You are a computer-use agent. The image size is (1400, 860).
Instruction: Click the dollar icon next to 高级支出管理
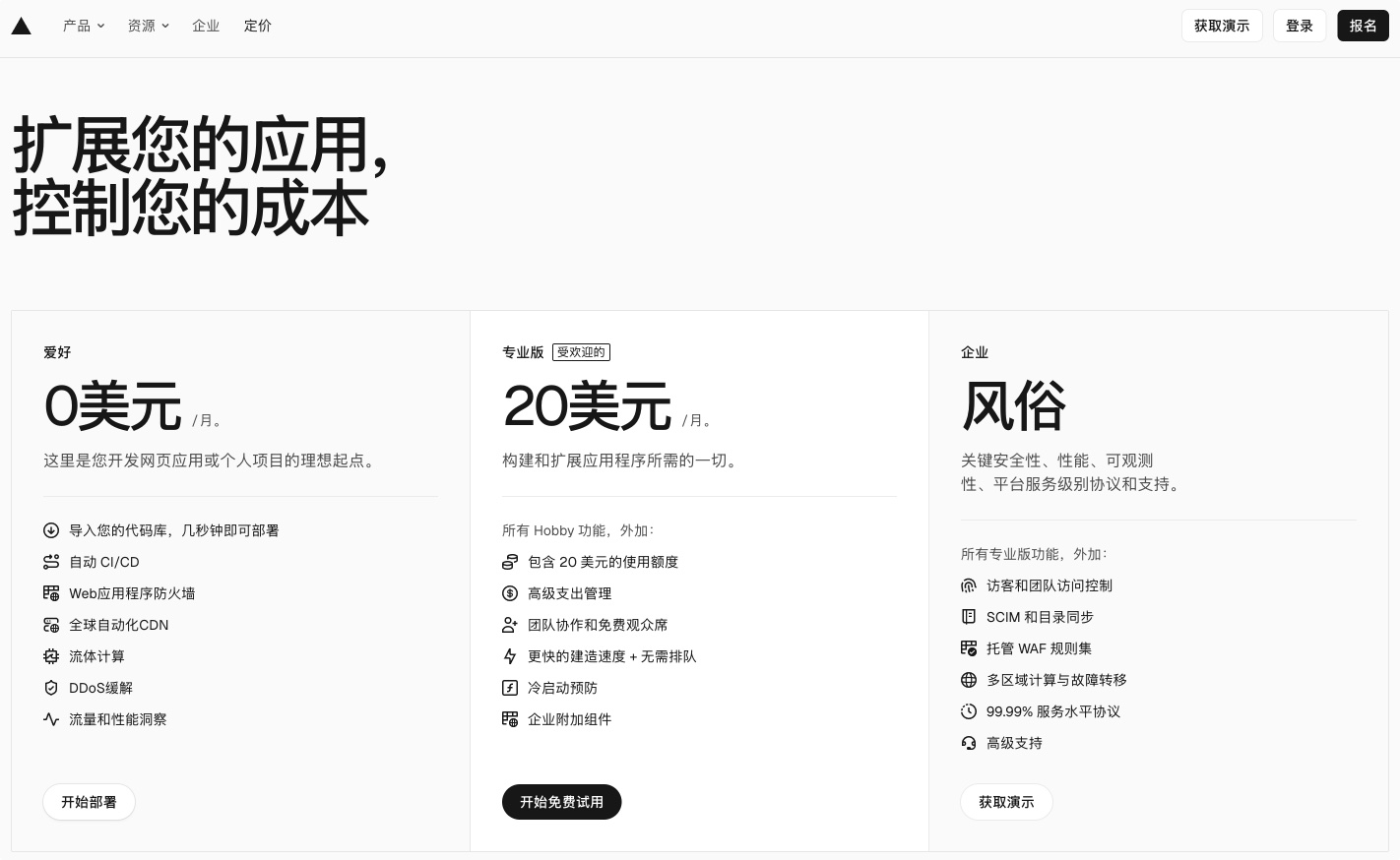(510, 593)
